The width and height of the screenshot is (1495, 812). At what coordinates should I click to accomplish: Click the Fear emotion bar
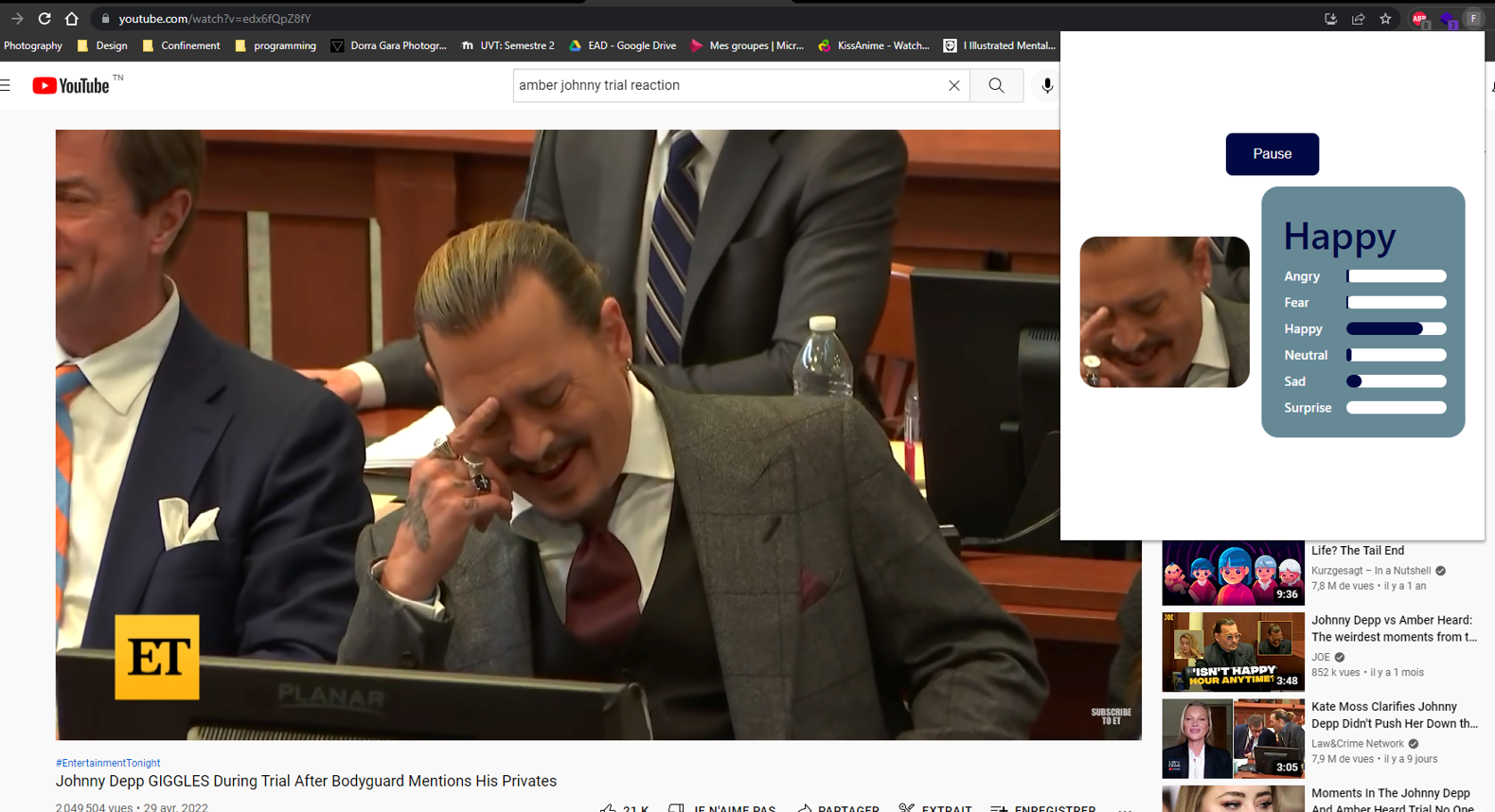[1397, 303]
